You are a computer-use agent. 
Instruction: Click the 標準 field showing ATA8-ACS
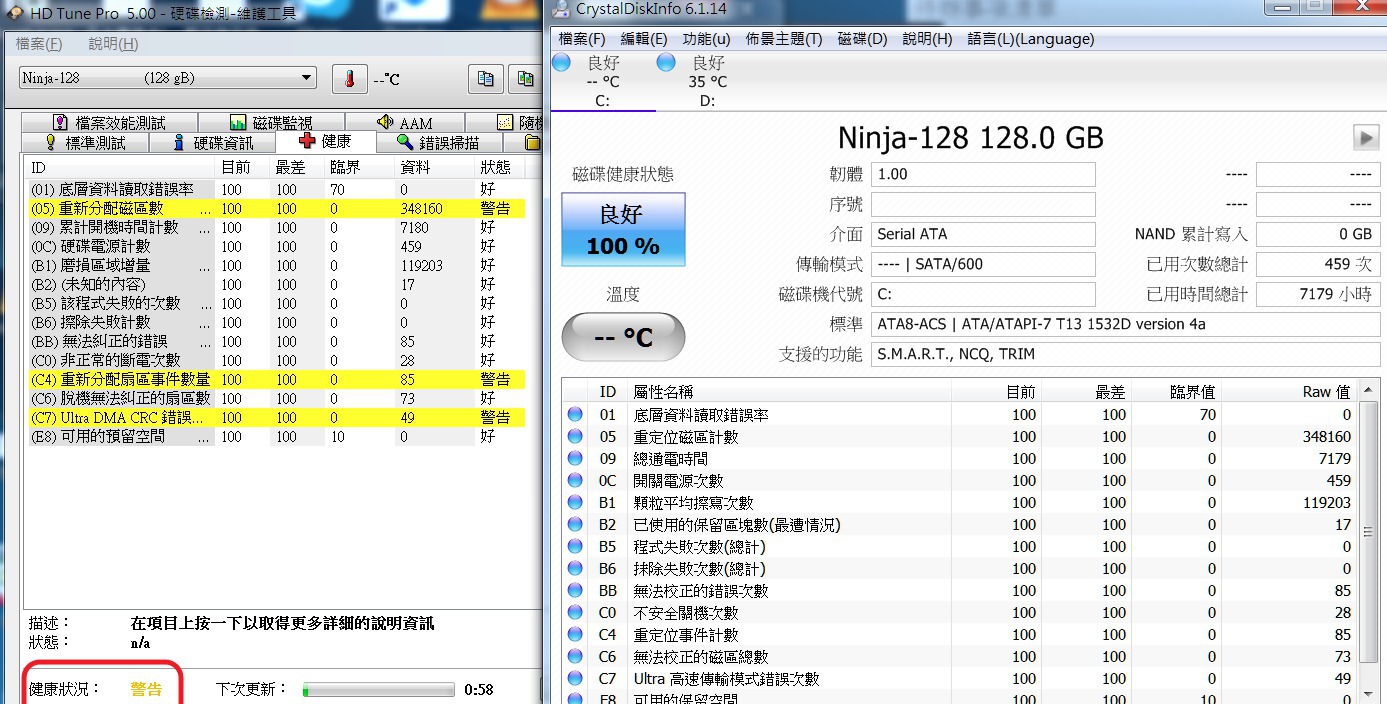(x=1125, y=324)
